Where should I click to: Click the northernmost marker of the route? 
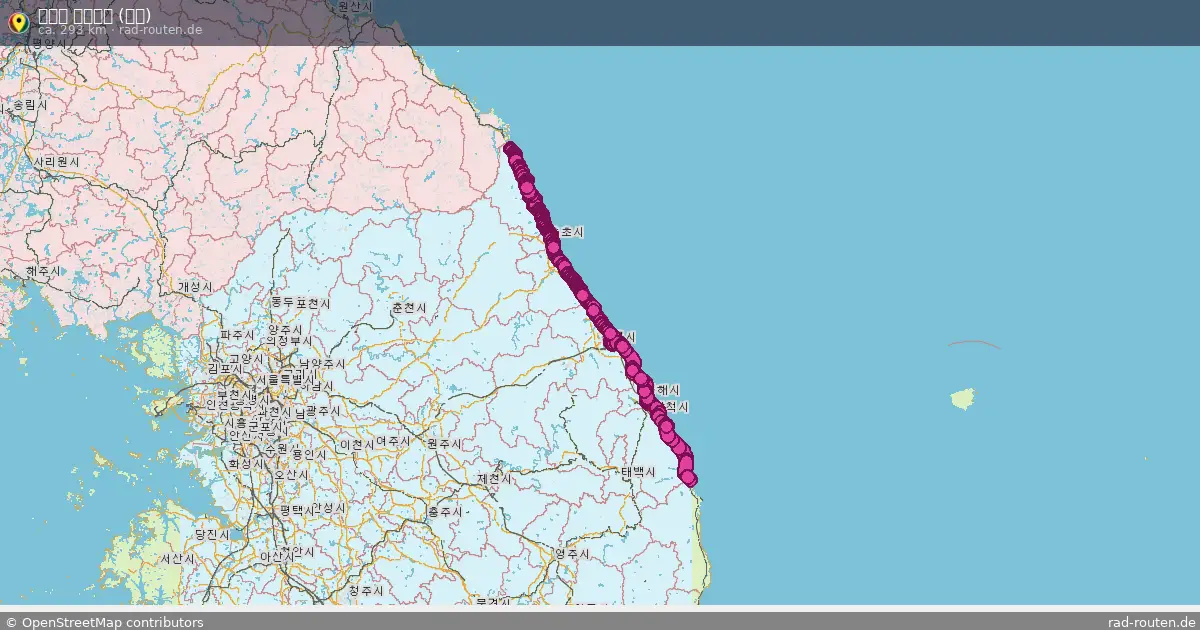tap(511, 150)
